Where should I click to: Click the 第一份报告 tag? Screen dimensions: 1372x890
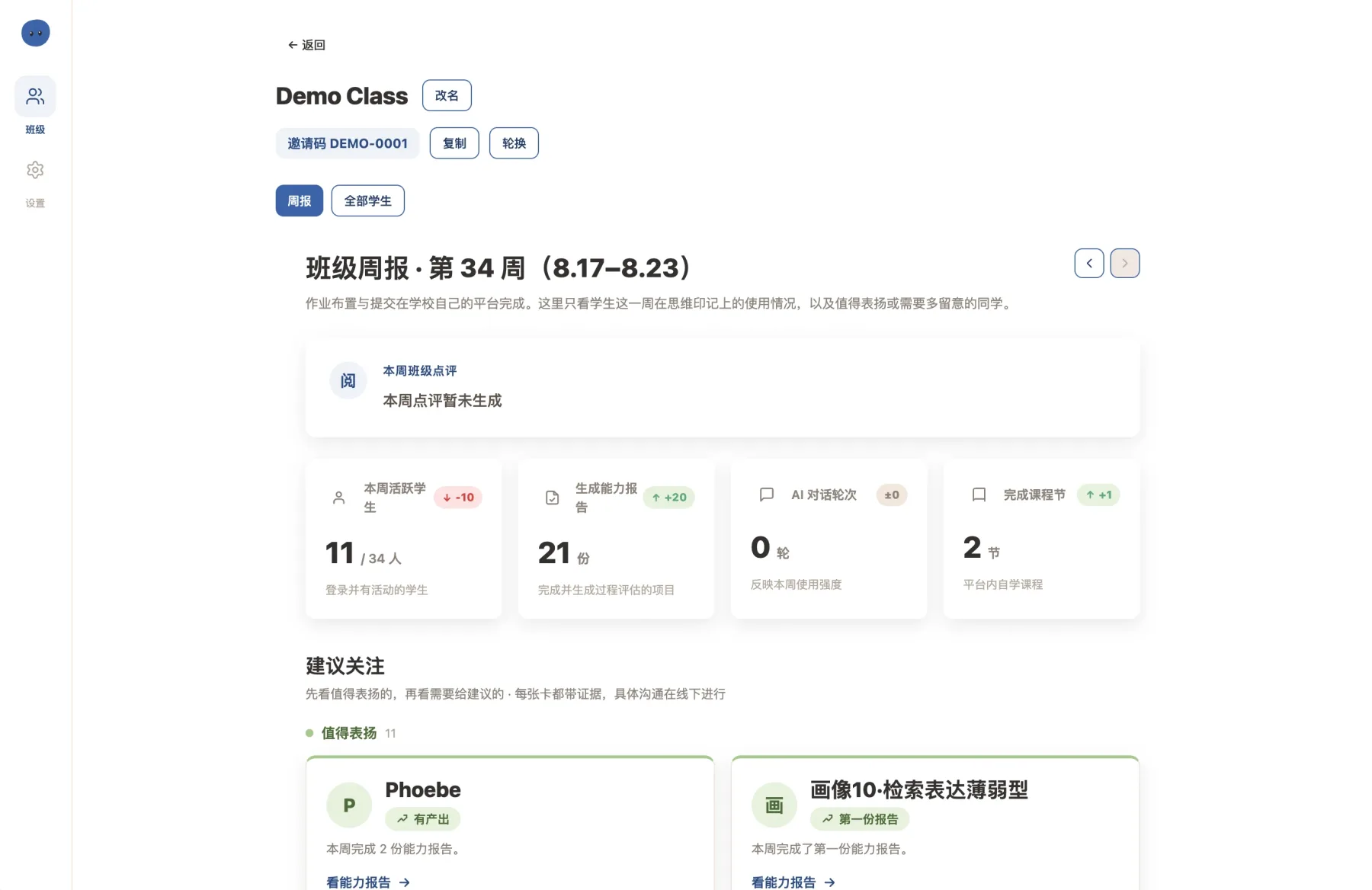pyautogui.click(x=860, y=819)
